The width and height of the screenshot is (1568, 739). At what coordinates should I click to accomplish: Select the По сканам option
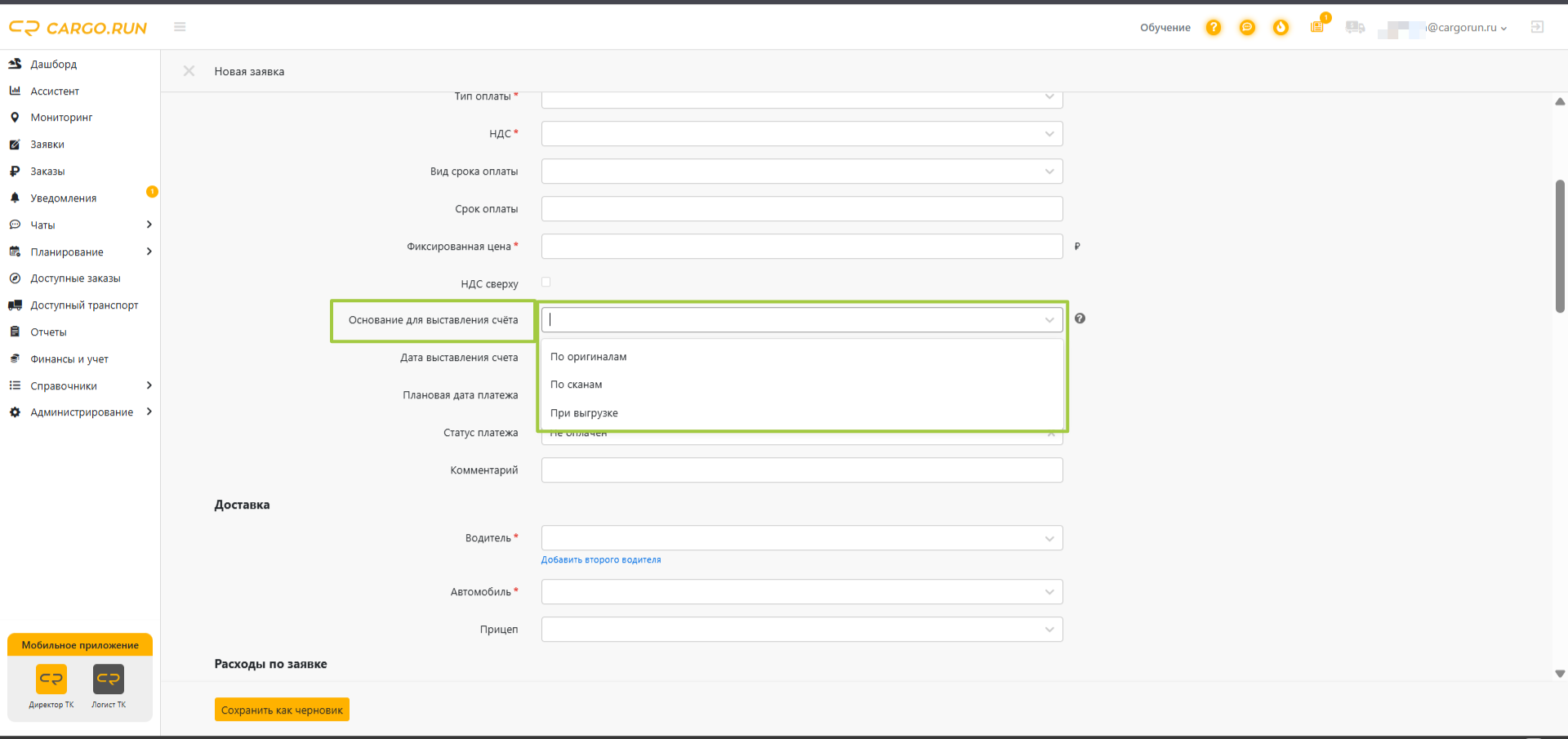pyautogui.click(x=802, y=385)
